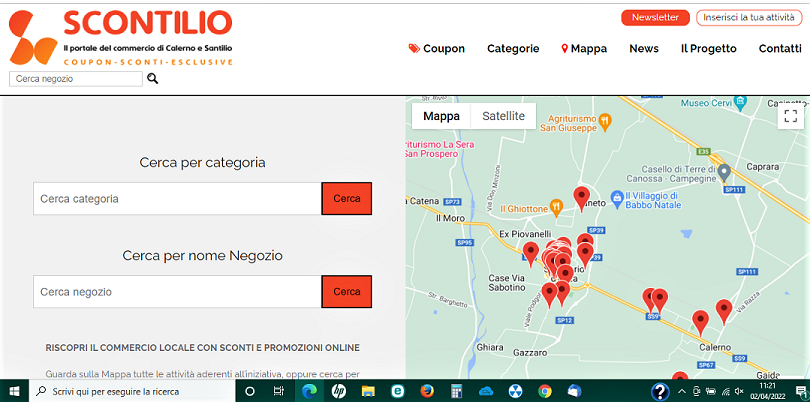
Task: Open the Contatti page
Action: click(x=780, y=49)
